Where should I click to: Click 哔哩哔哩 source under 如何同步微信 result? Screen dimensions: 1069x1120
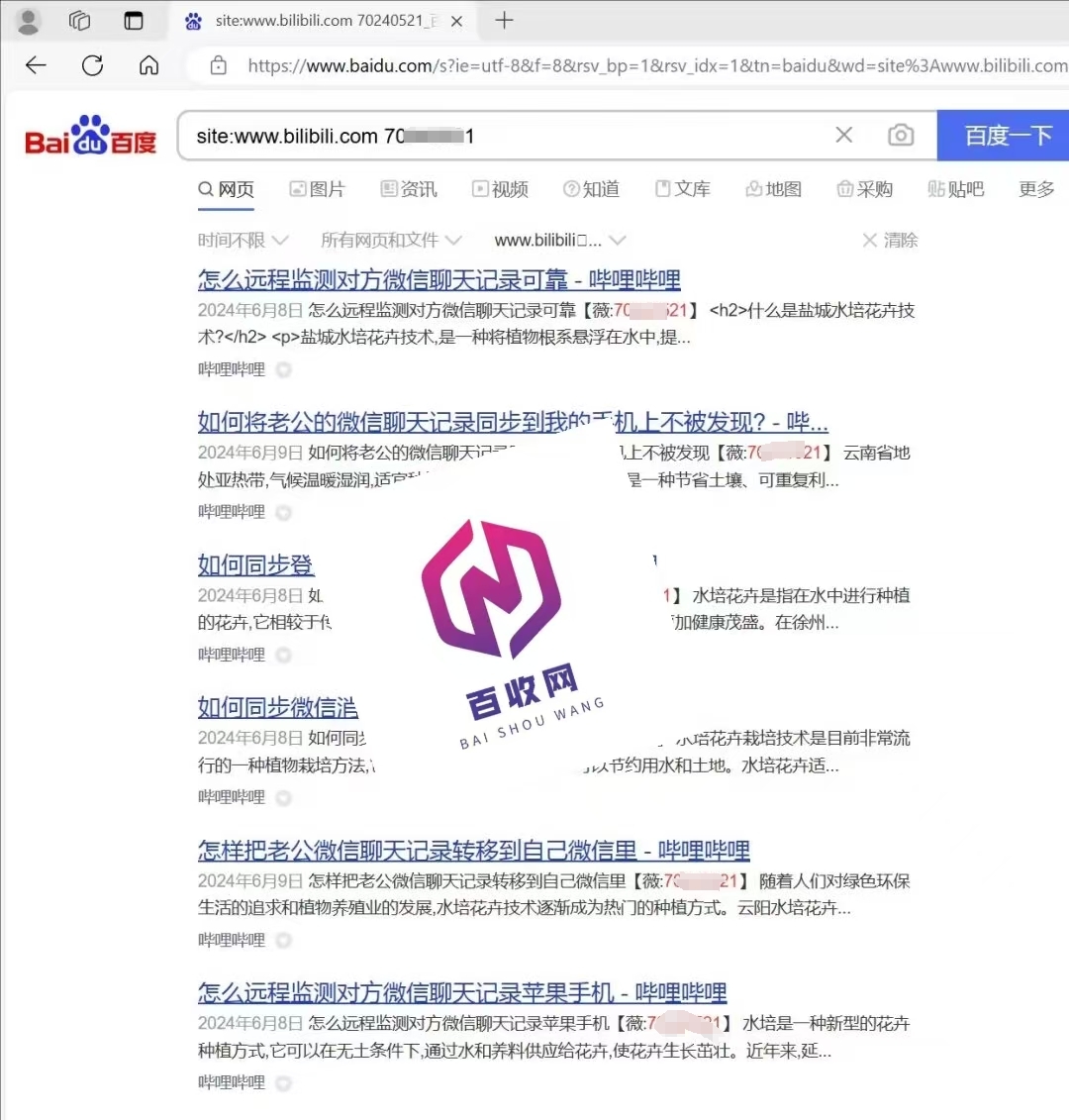[x=232, y=797]
